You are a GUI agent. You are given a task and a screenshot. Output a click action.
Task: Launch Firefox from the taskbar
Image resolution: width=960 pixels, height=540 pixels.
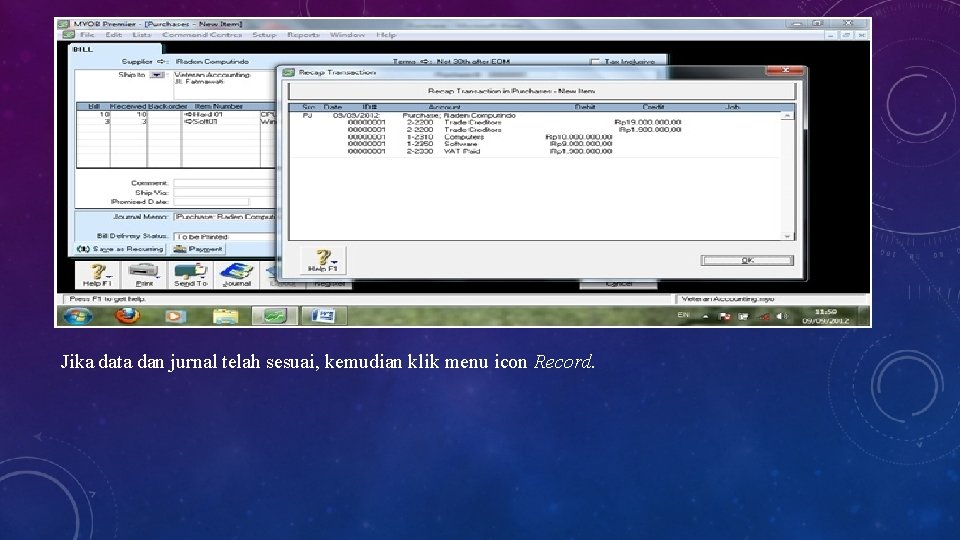[x=127, y=316]
